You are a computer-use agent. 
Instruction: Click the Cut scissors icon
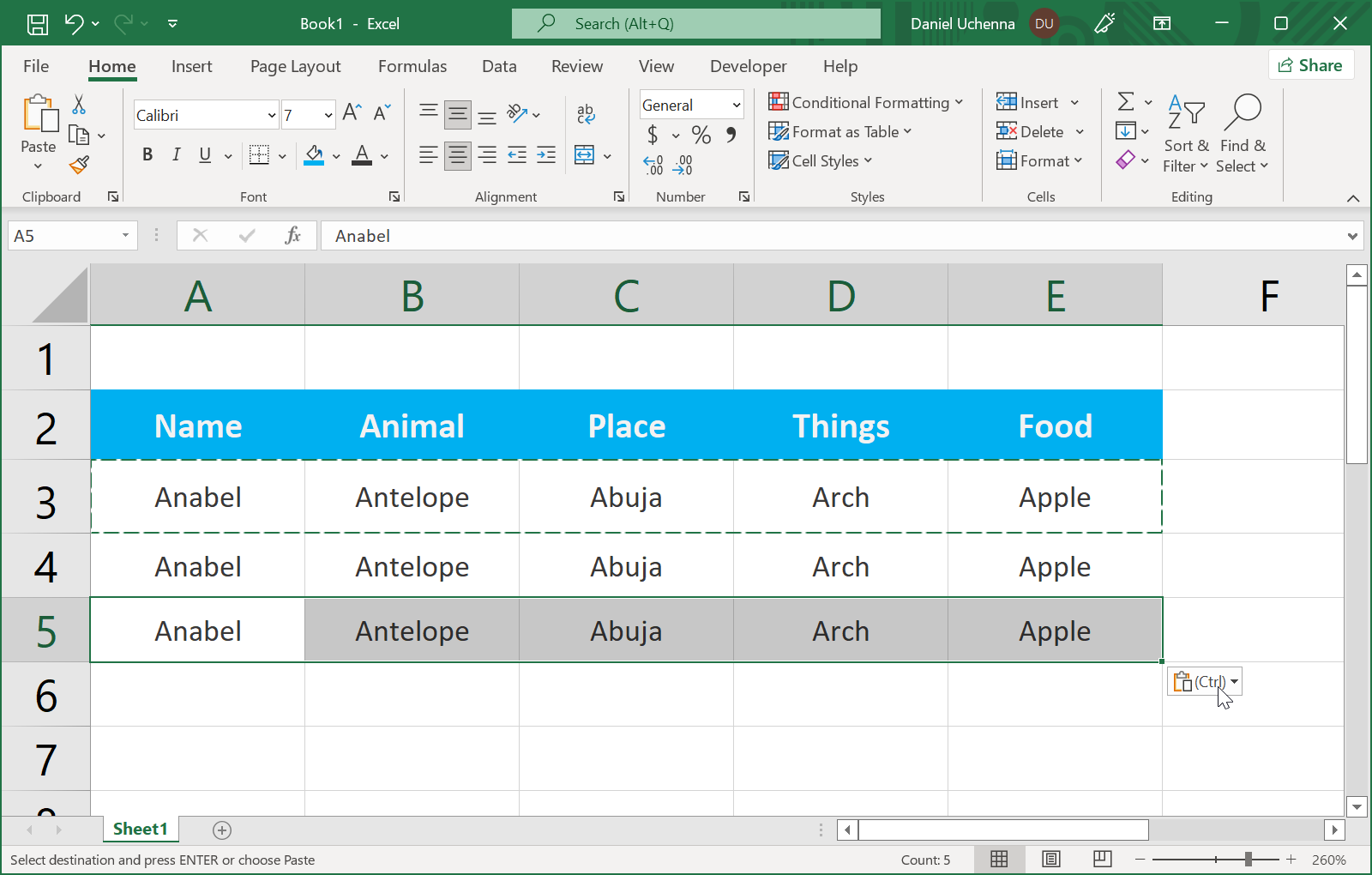click(x=79, y=105)
